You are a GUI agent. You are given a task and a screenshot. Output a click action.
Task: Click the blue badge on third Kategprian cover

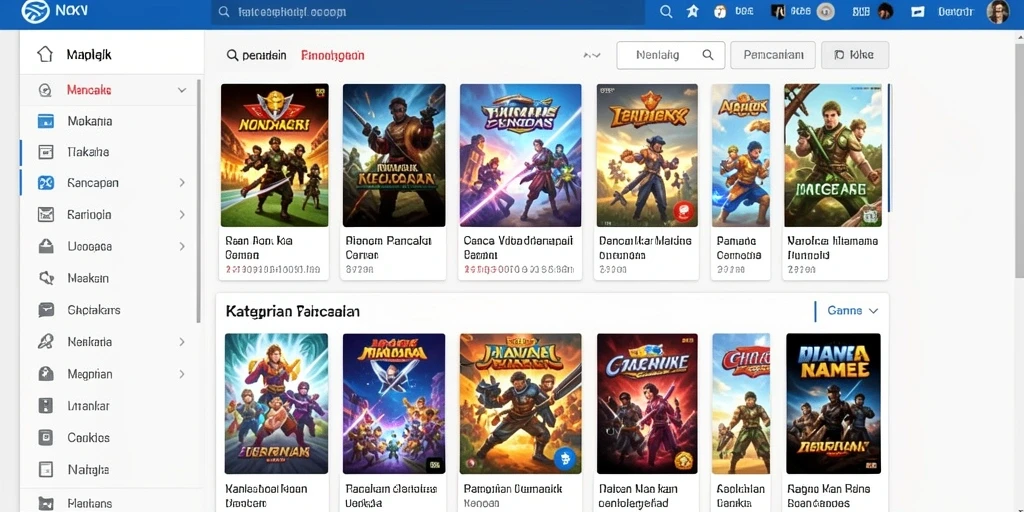(564, 458)
